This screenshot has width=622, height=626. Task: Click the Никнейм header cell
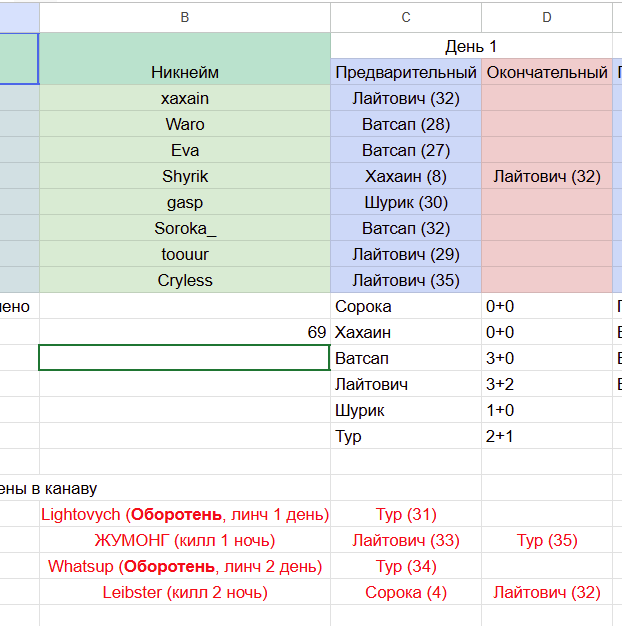coord(185,72)
